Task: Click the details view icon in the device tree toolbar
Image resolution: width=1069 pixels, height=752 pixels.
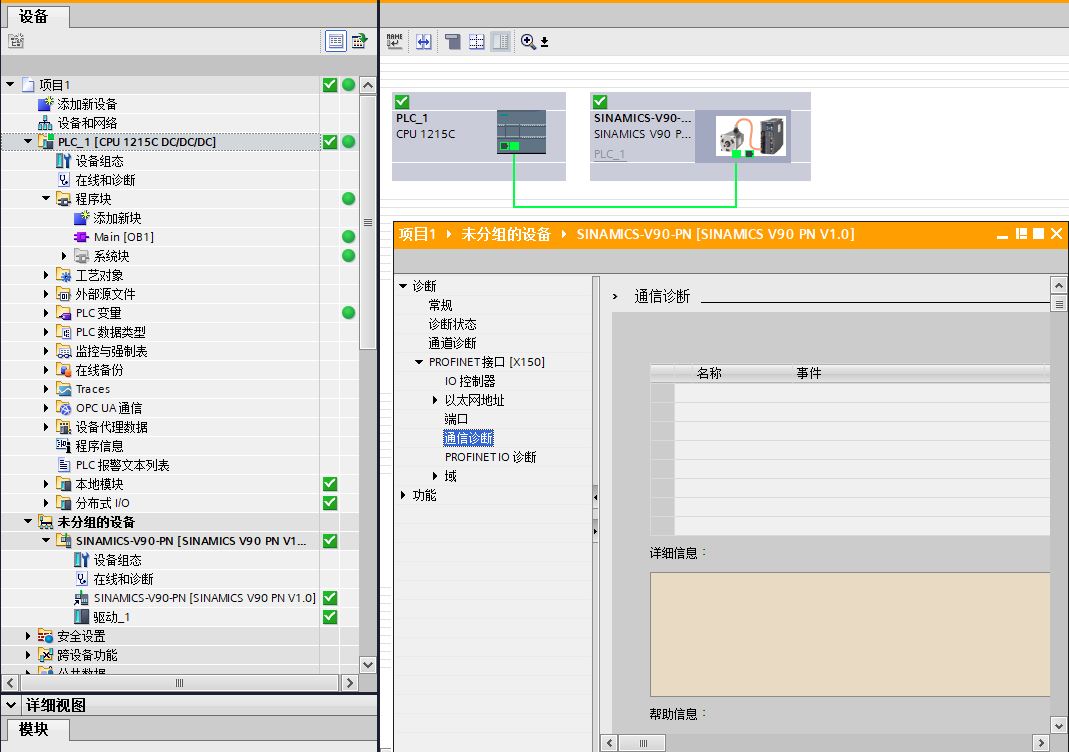Action: 335,41
